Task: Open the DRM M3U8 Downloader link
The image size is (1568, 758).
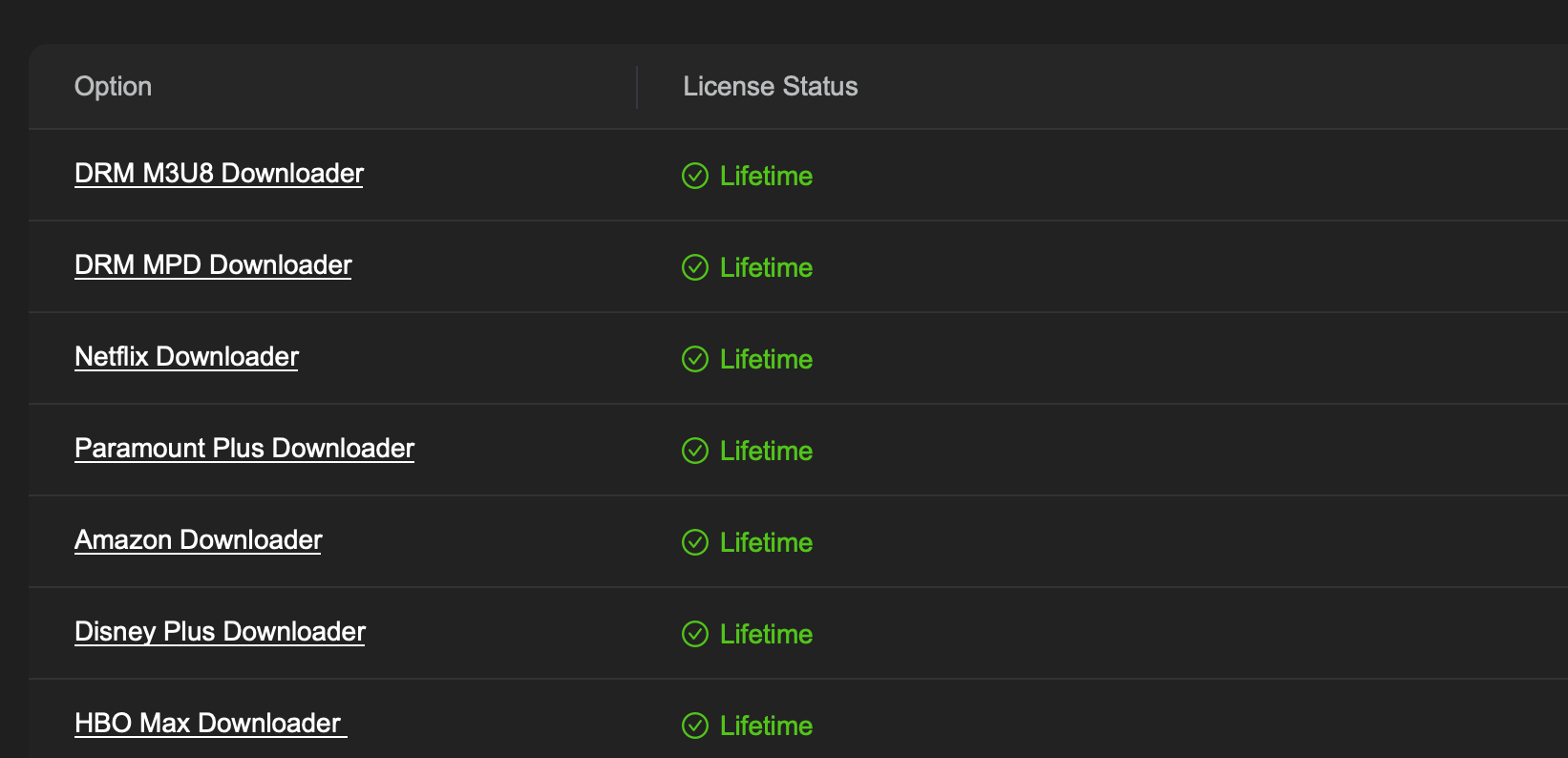Action: 219,174
